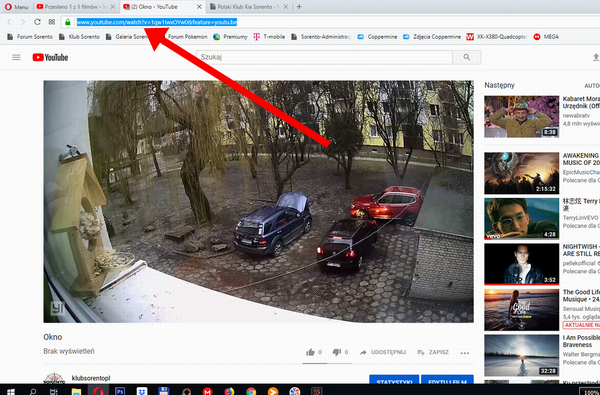Open The Good Life thumbnail
Screen dimensions: 600x395
tap(522, 310)
